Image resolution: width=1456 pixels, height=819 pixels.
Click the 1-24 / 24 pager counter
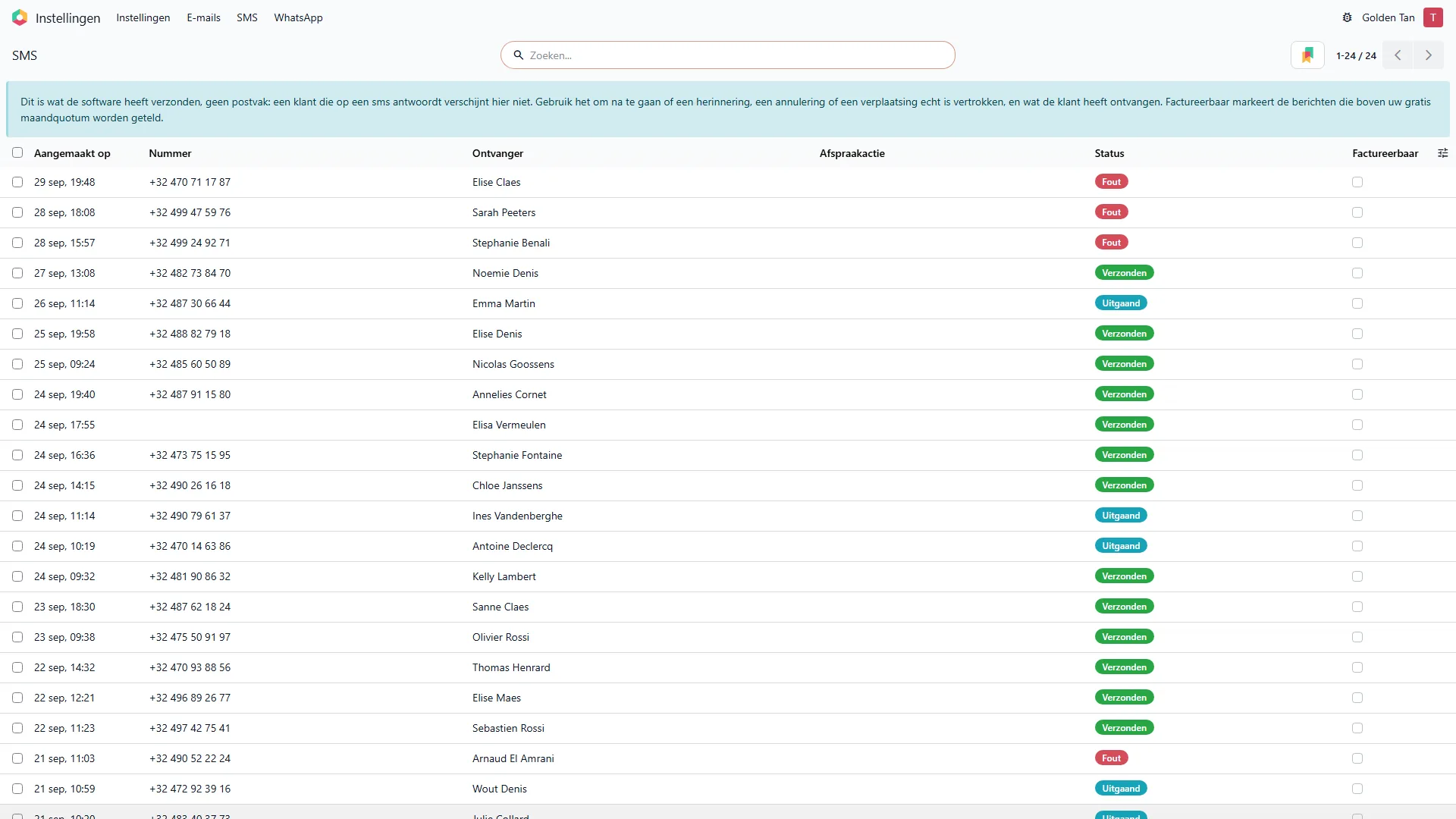pos(1356,55)
